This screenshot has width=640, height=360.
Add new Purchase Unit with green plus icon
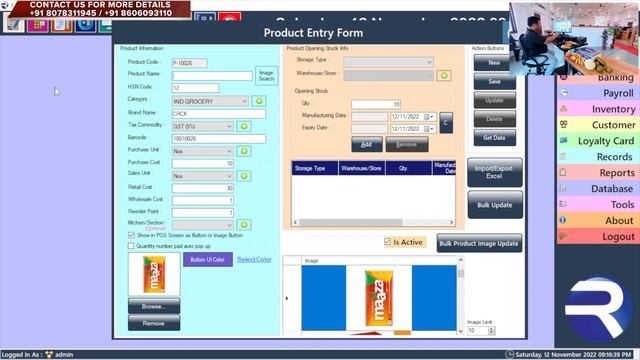[244, 151]
